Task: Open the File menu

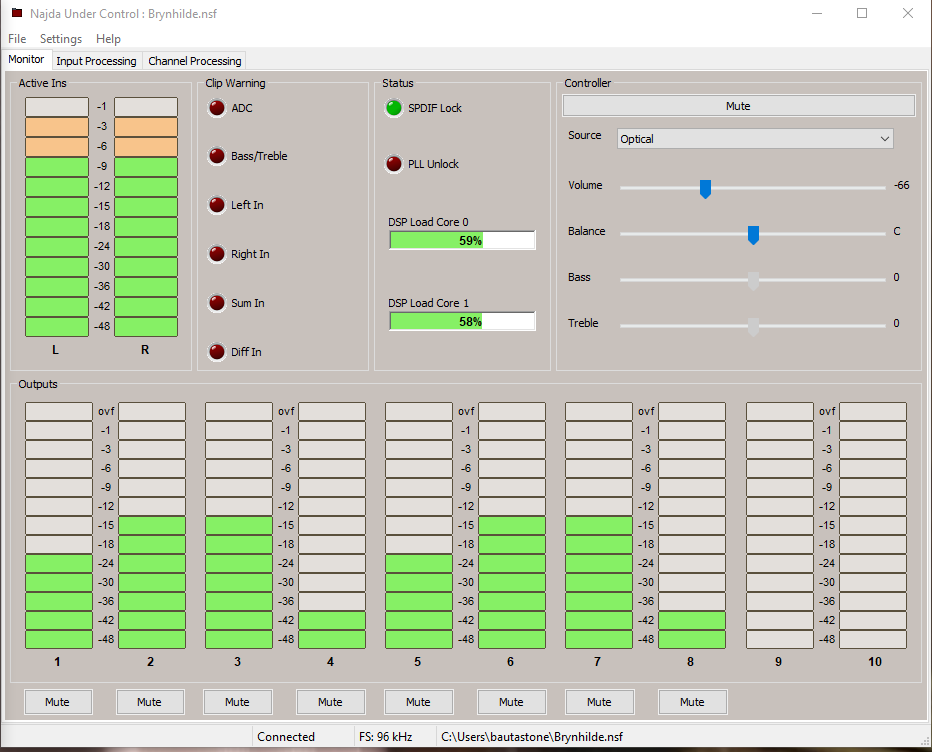Action: pos(17,39)
